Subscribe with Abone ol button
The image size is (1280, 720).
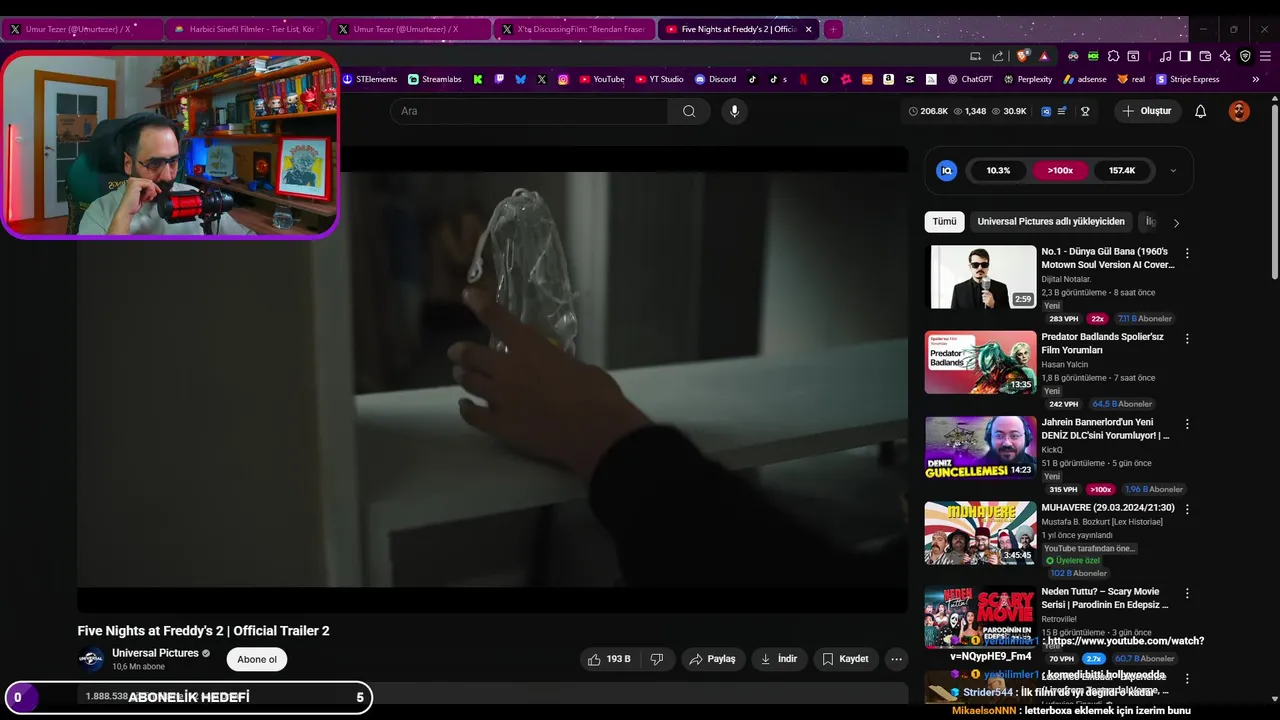coord(257,659)
